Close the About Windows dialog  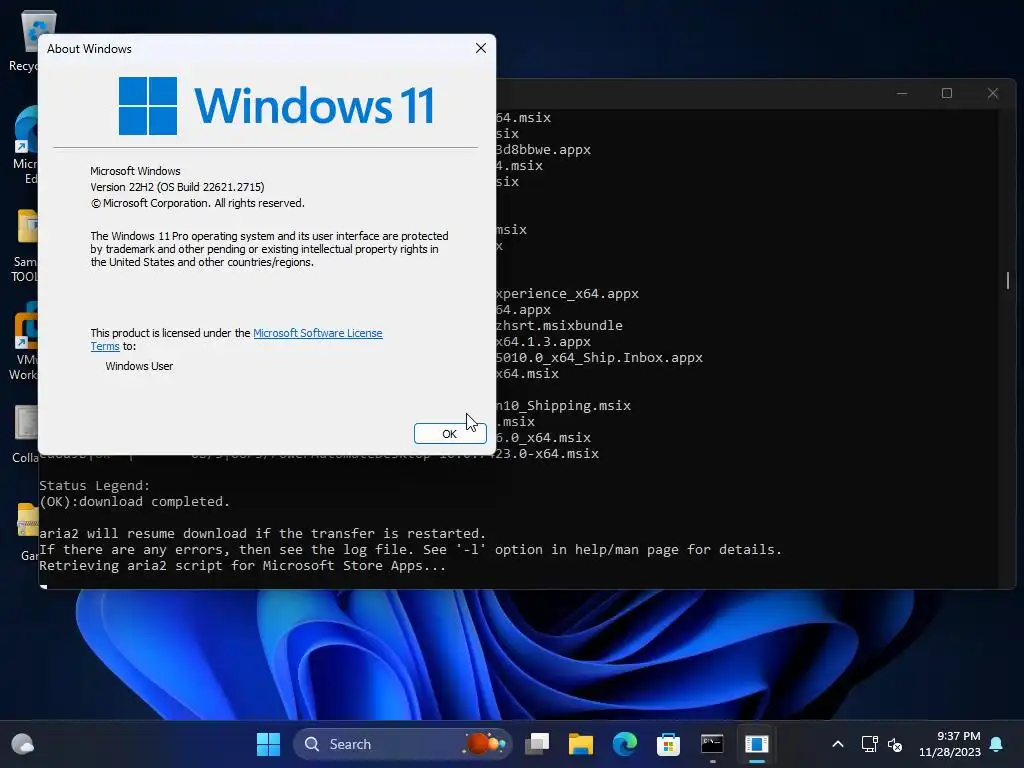point(481,48)
